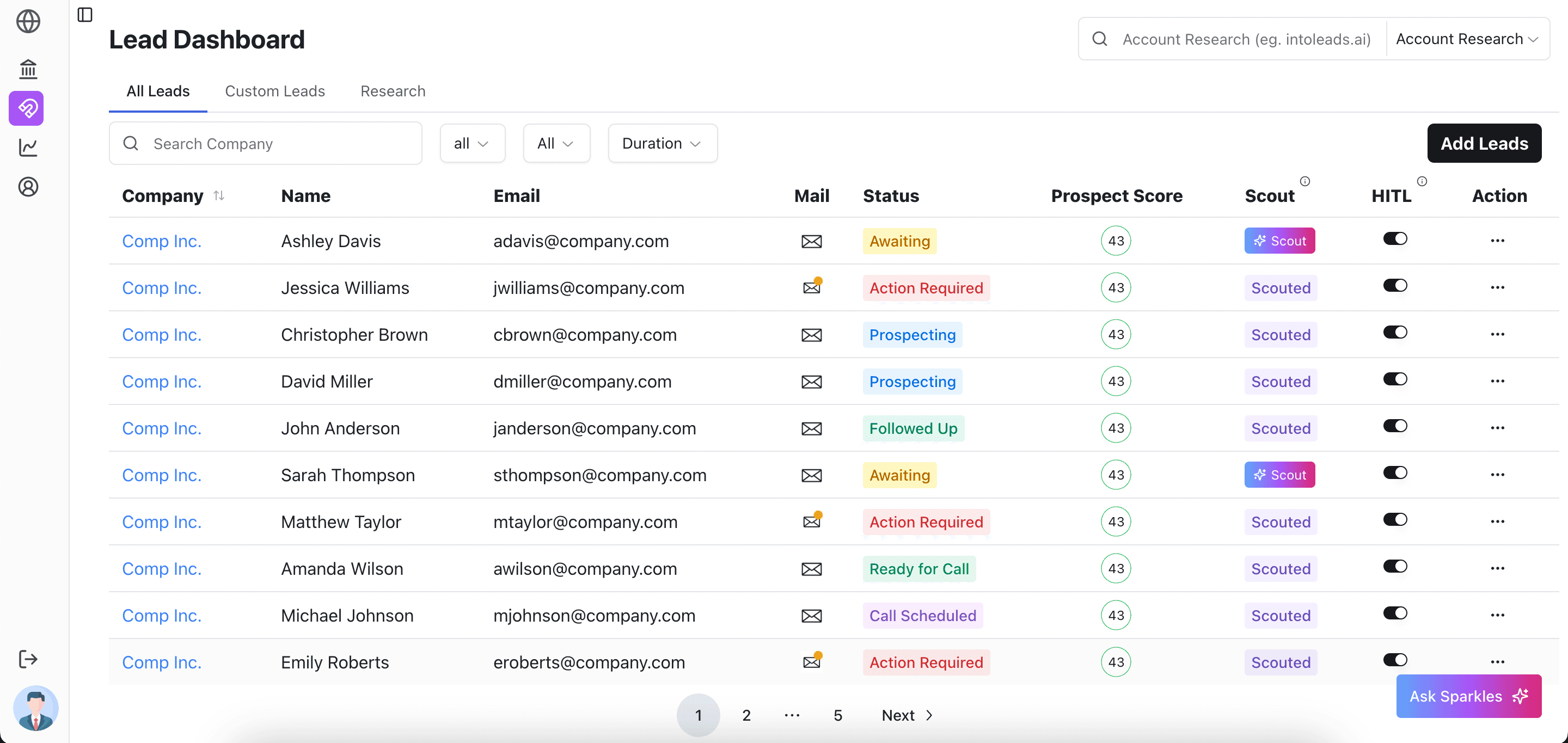The image size is (1568, 743).
Task: Click the logout icon in sidebar
Action: pos(28,659)
